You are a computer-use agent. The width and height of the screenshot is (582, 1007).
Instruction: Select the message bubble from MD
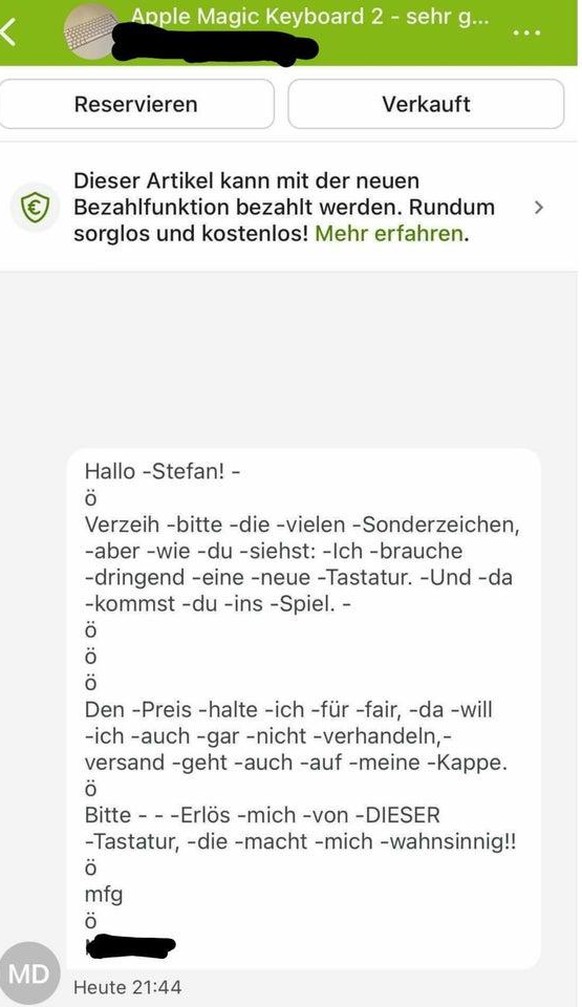coord(304,709)
